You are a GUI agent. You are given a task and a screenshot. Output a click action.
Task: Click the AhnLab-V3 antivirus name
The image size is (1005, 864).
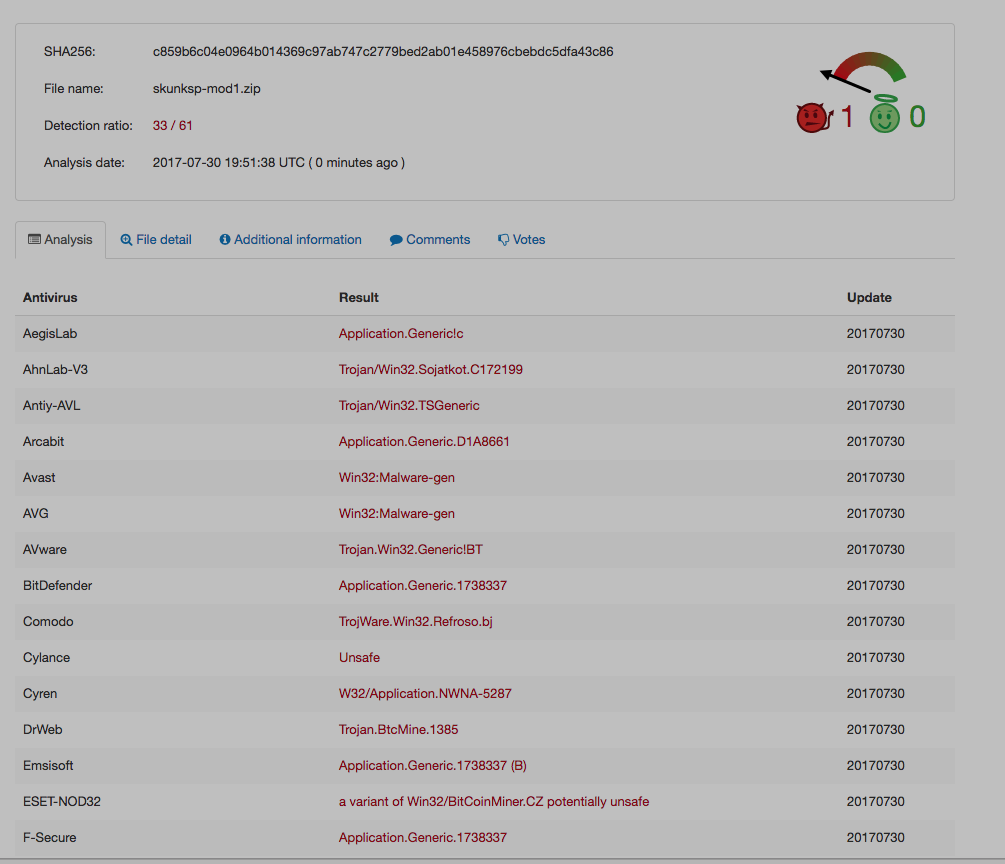[x=55, y=369]
